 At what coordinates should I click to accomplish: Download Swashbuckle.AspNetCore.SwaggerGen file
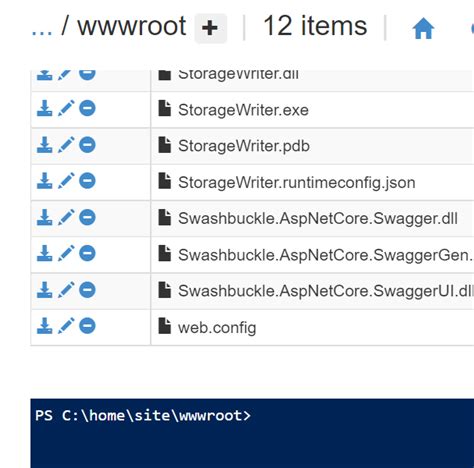(44, 253)
